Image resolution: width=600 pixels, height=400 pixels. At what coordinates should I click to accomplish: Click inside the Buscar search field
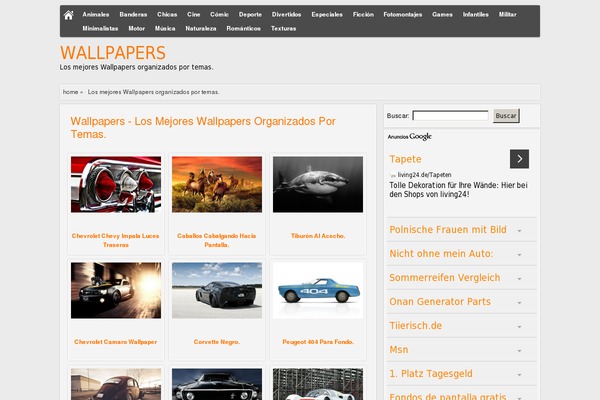(450, 116)
